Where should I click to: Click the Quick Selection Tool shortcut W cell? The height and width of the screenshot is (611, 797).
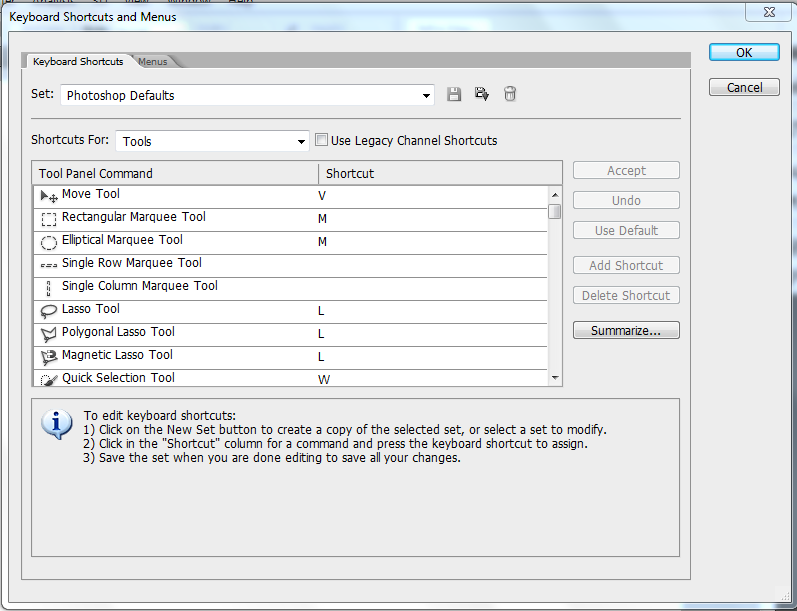432,379
